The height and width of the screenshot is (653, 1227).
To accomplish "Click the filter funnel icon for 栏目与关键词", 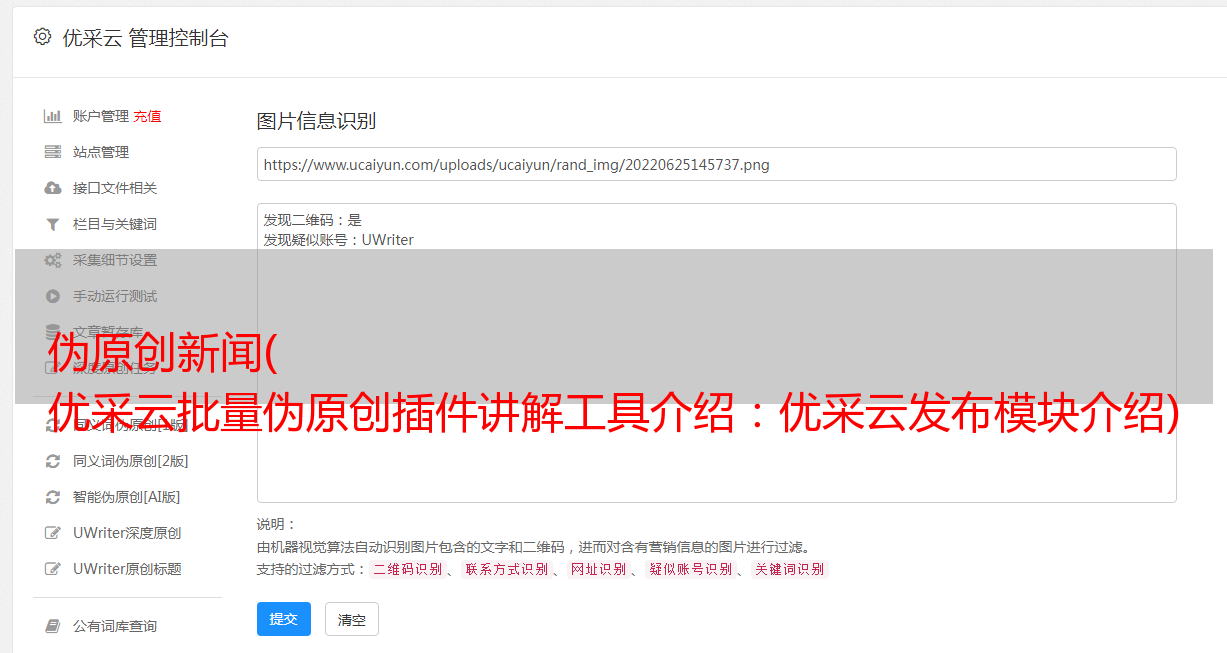I will 53,224.
